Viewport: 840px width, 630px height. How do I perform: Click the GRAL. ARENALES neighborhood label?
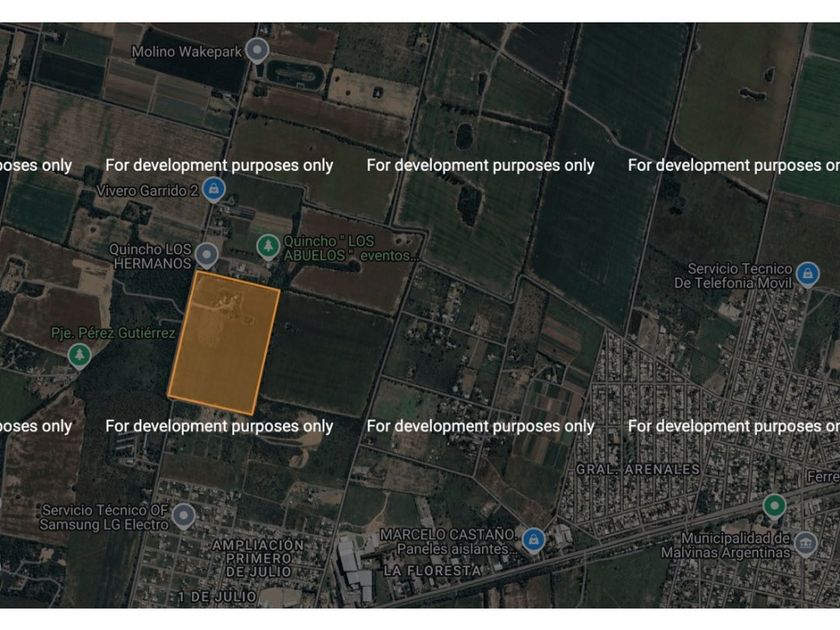(x=638, y=470)
